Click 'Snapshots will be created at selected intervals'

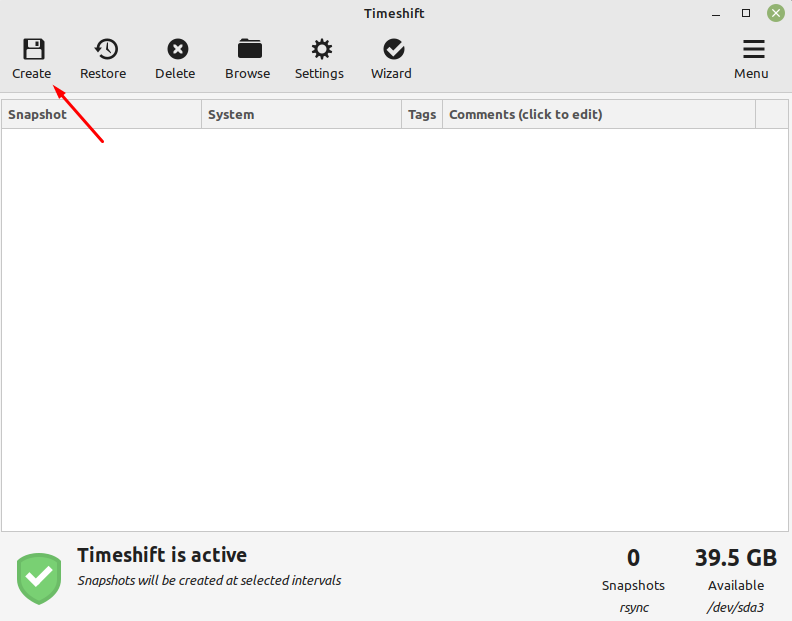click(209, 581)
